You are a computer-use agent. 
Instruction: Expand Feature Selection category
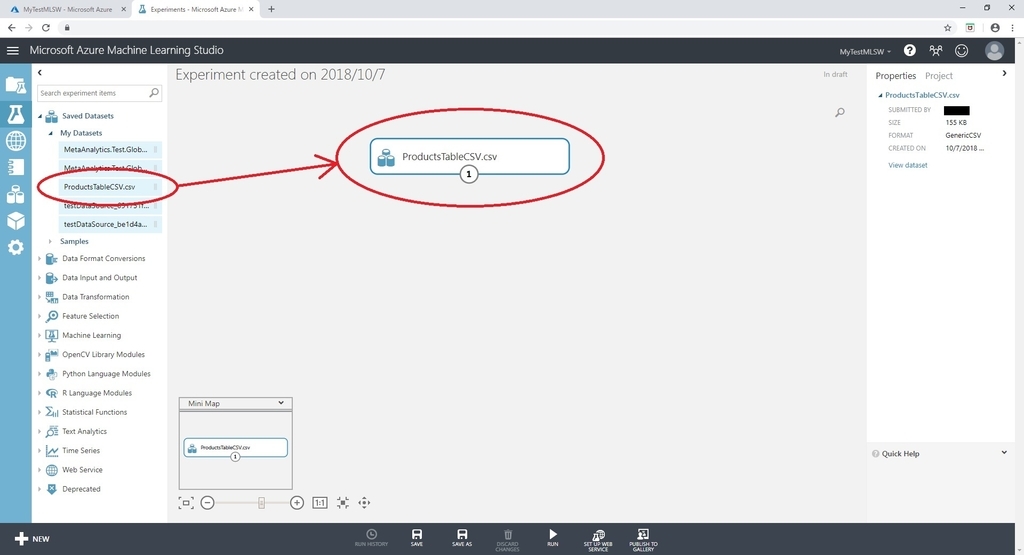coord(40,316)
